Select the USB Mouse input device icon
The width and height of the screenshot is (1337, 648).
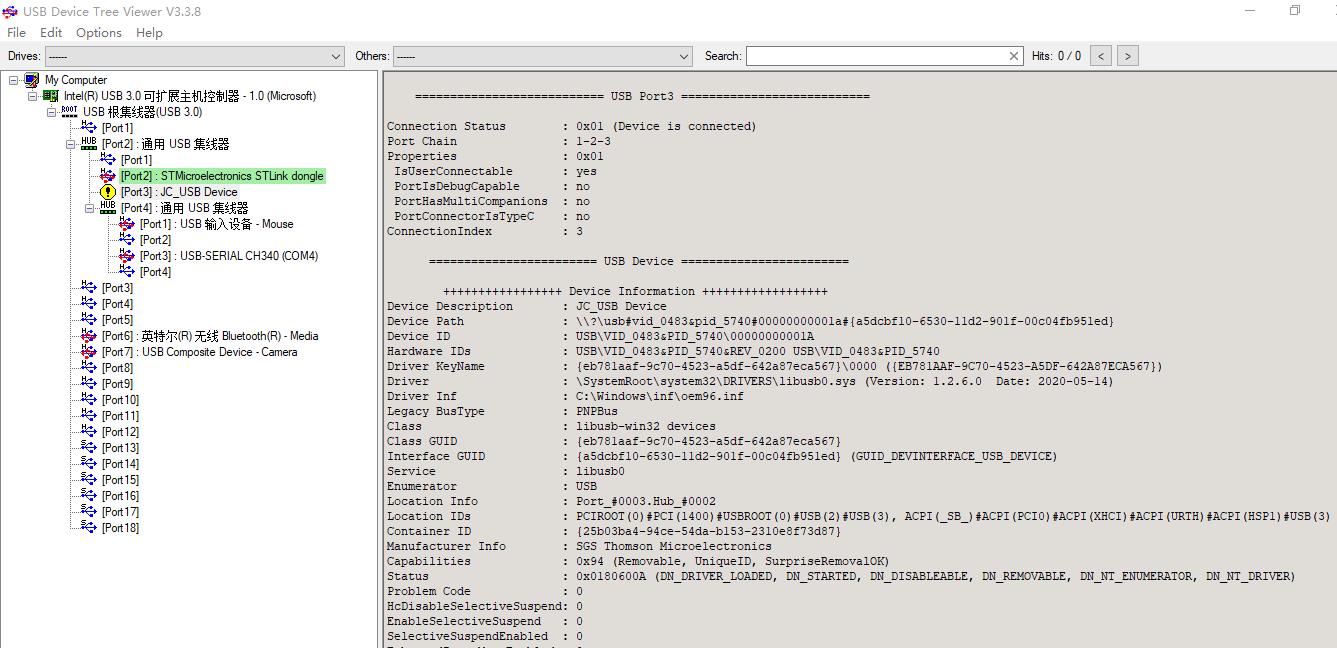coord(125,223)
